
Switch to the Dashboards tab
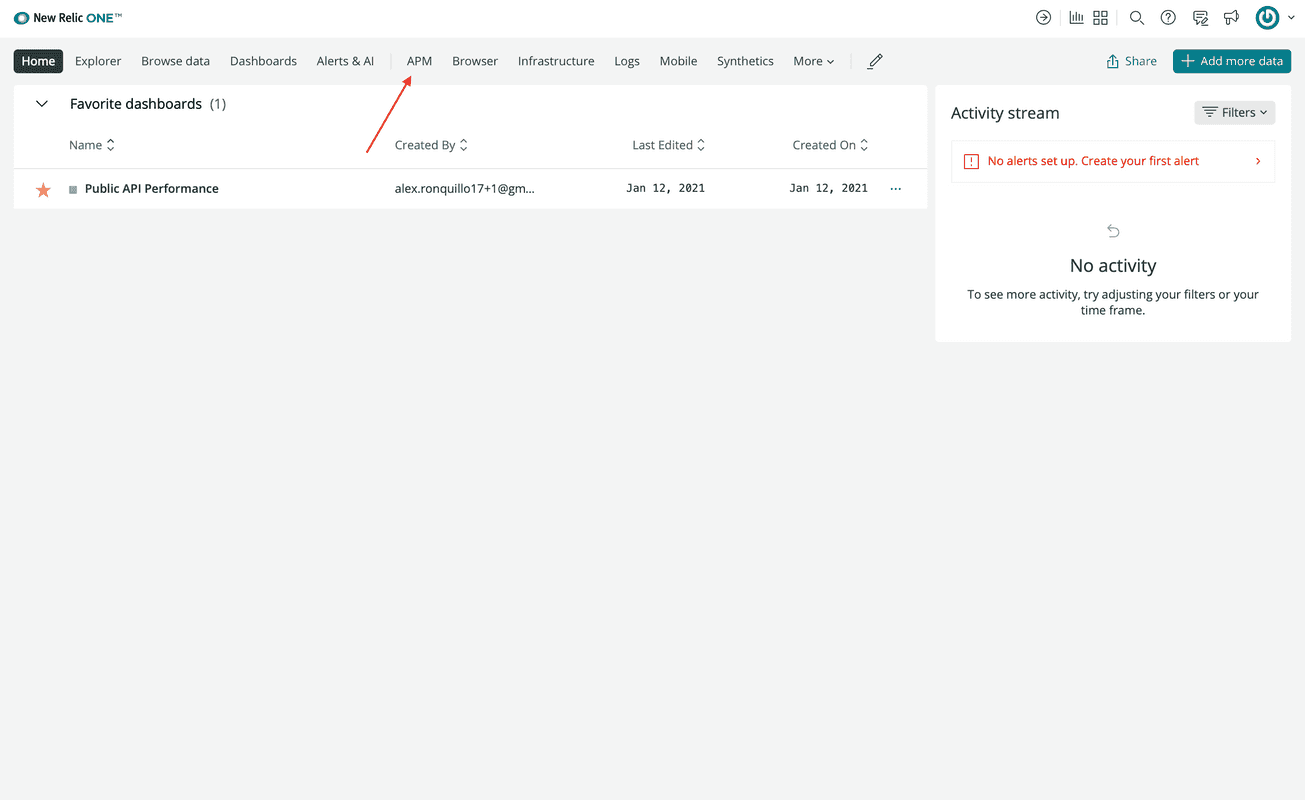coord(263,61)
